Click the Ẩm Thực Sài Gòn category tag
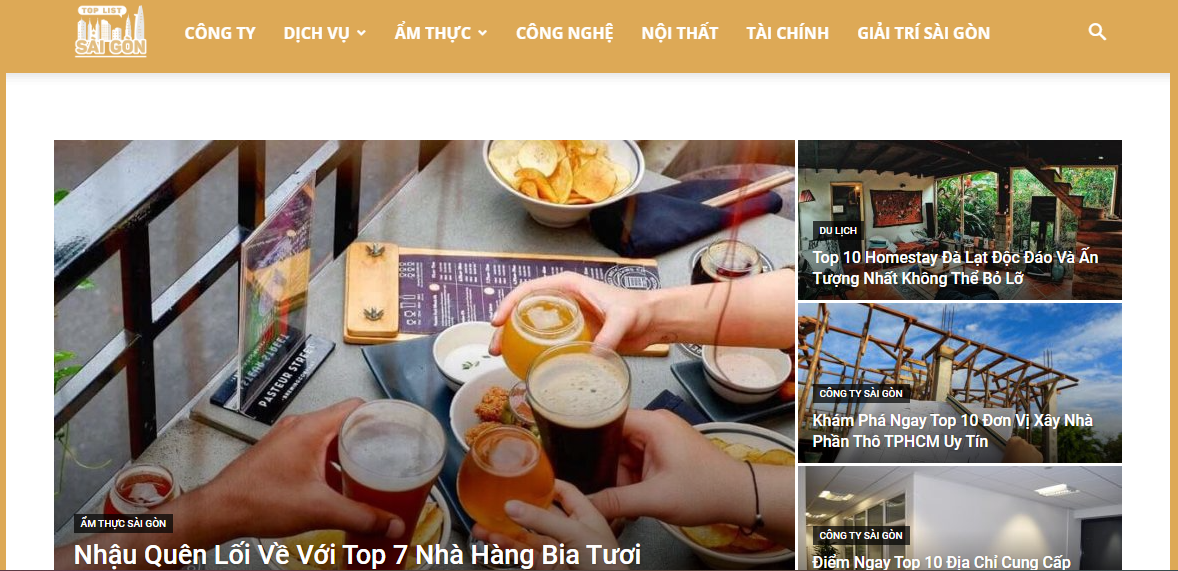This screenshot has width=1178, height=571. pyautogui.click(x=123, y=524)
